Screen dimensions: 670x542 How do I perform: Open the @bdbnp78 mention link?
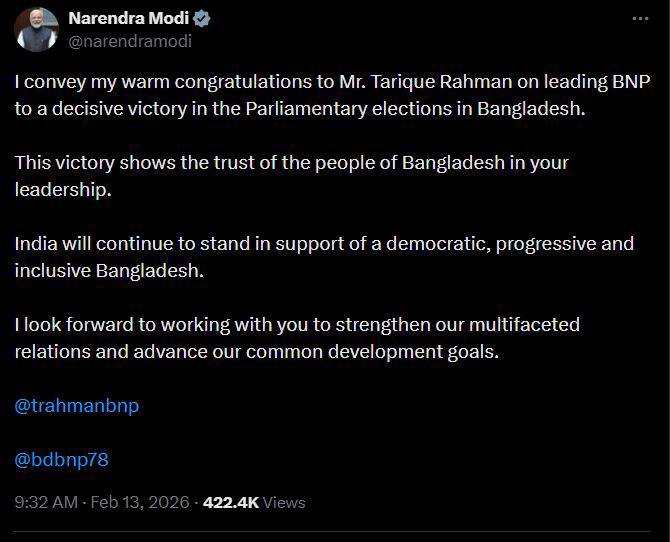[x=61, y=460]
